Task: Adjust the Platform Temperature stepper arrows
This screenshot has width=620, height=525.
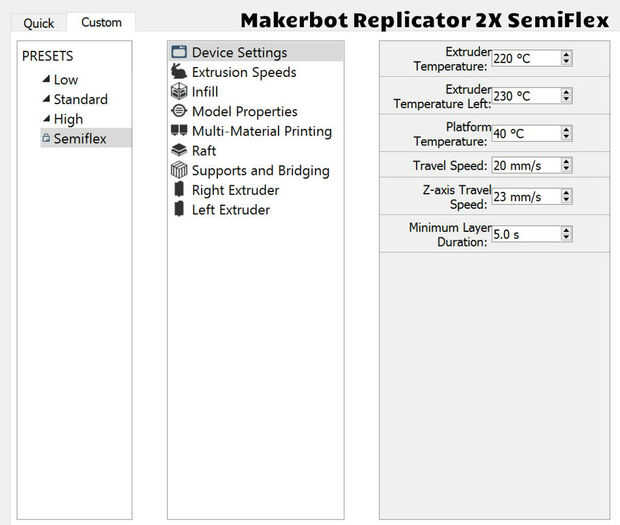Action: [567, 133]
